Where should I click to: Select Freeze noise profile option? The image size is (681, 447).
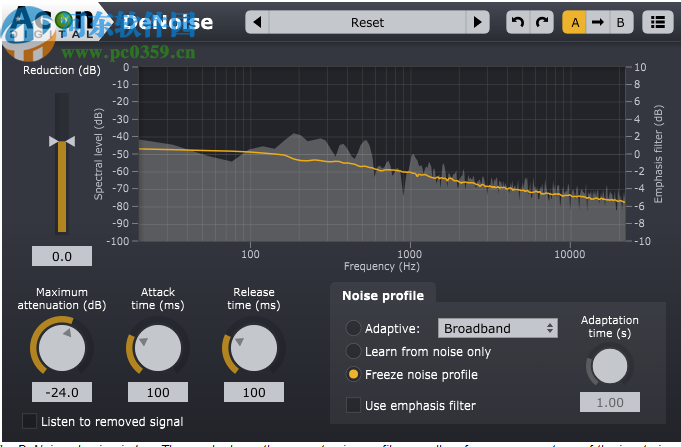353,374
